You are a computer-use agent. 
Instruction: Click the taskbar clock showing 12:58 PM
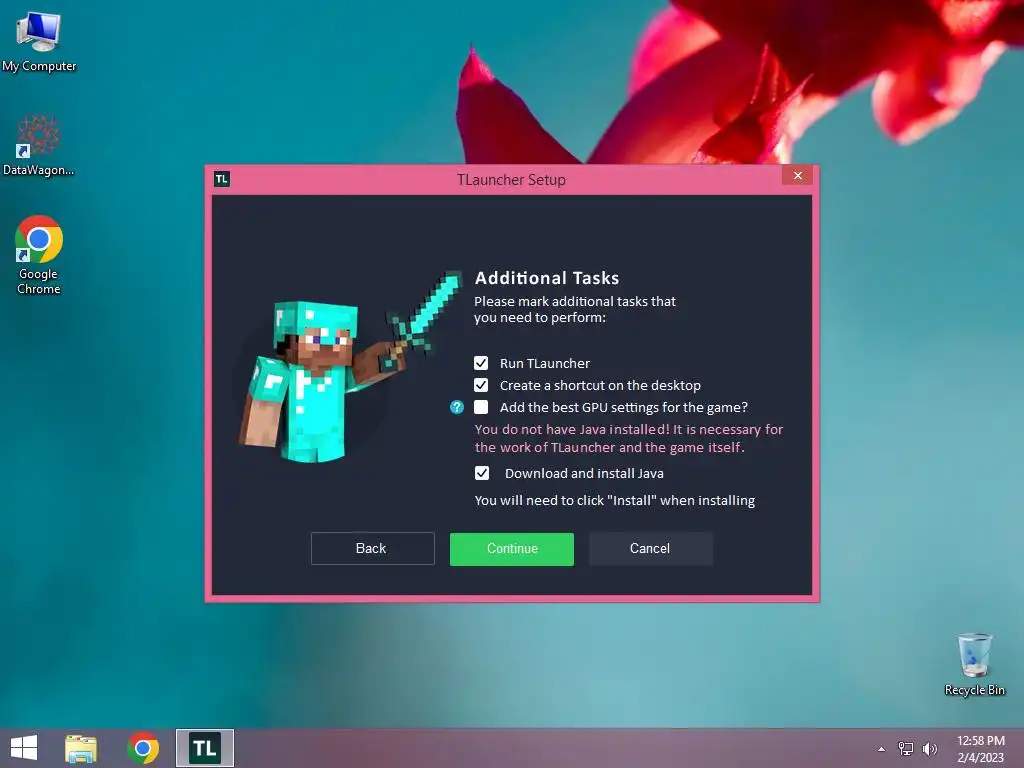click(x=981, y=749)
